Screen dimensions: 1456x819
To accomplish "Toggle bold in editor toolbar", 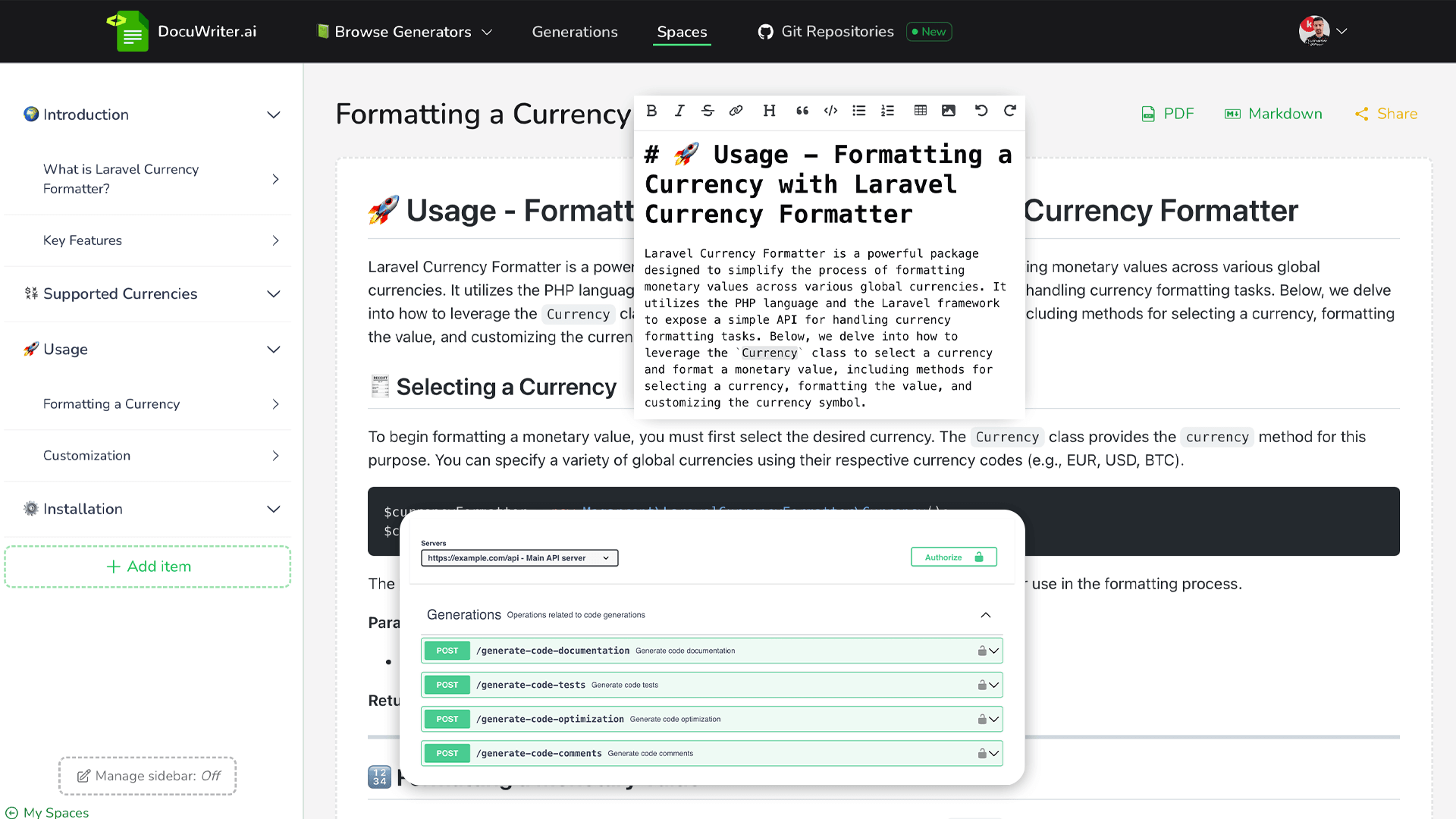I will tap(651, 111).
